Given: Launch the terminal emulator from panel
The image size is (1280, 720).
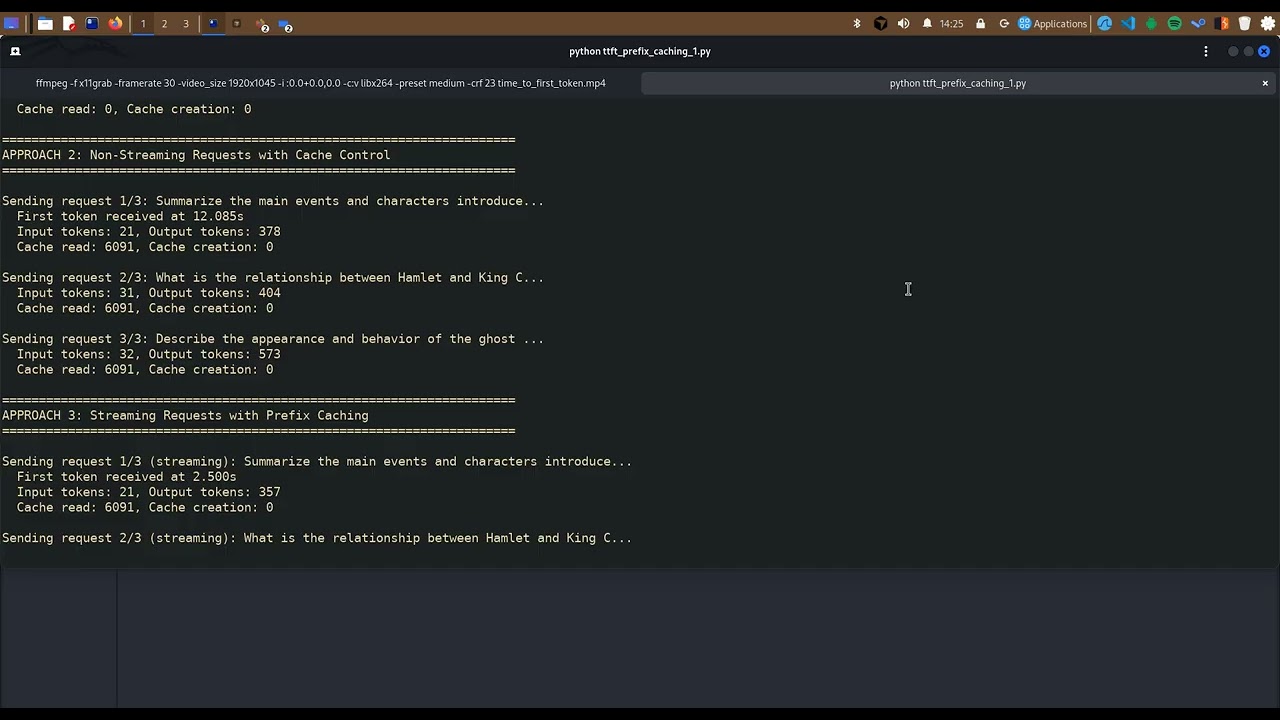Looking at the screenshot, I should pyautogui.click(x=92, y=23).
